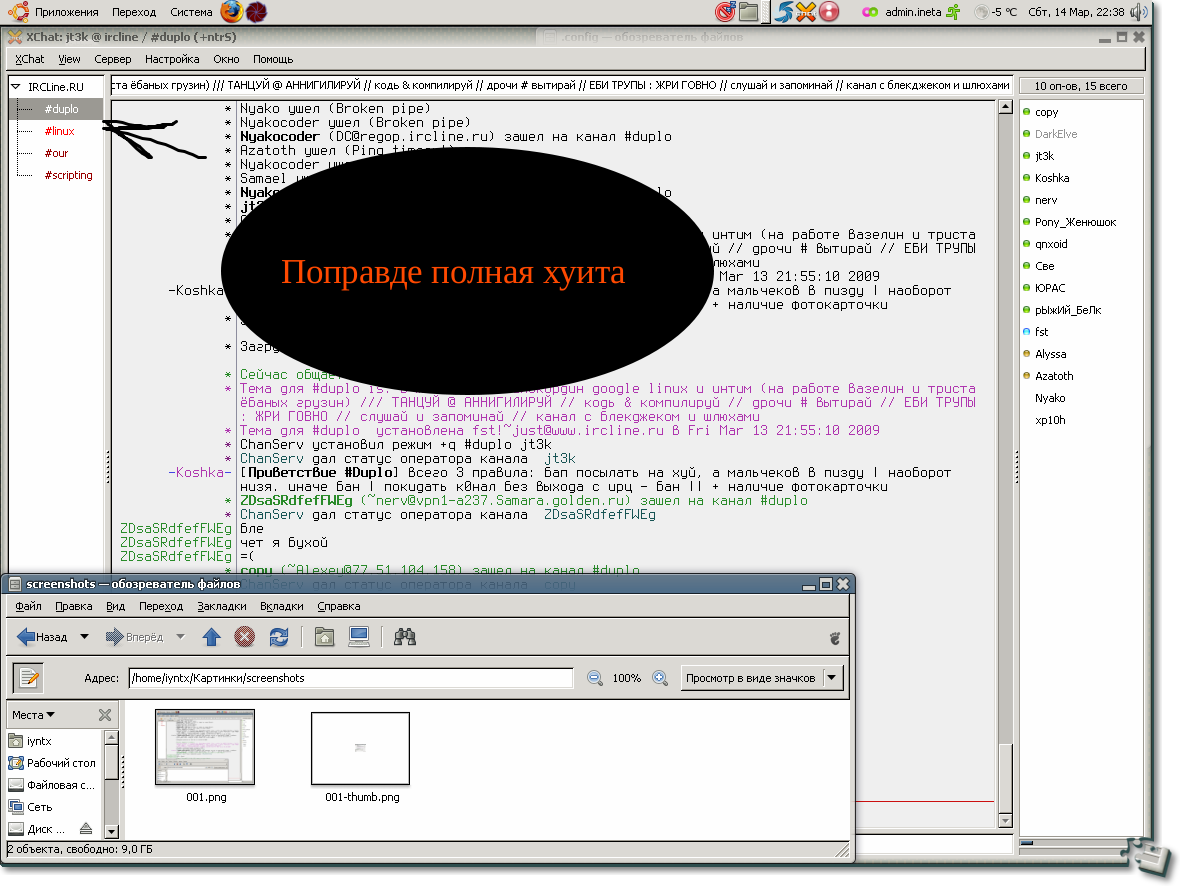Launch Firefox from the top panel
The image size is (1180, 886).
[232, 12]
